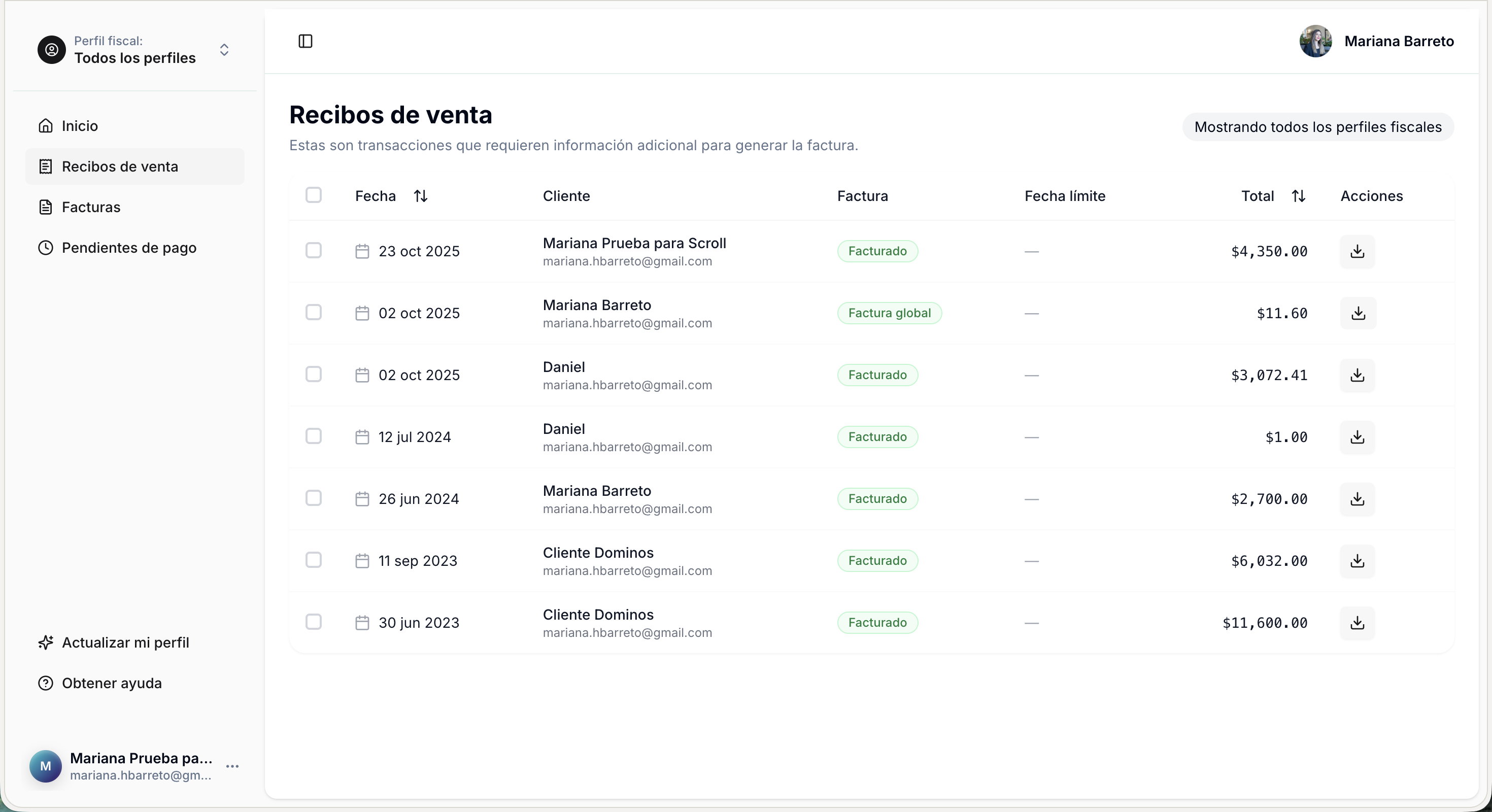The height and width of the screenshot is (812, 1492).
Task: Click the Factura global status badge
Action: [890, 313]
